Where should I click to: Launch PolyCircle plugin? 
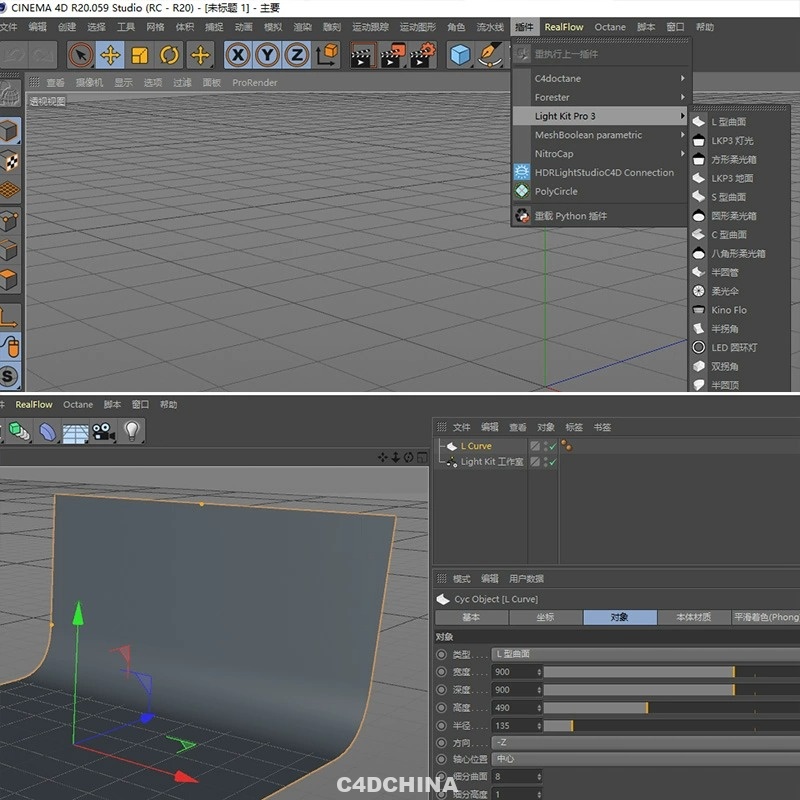click(601, 192)
